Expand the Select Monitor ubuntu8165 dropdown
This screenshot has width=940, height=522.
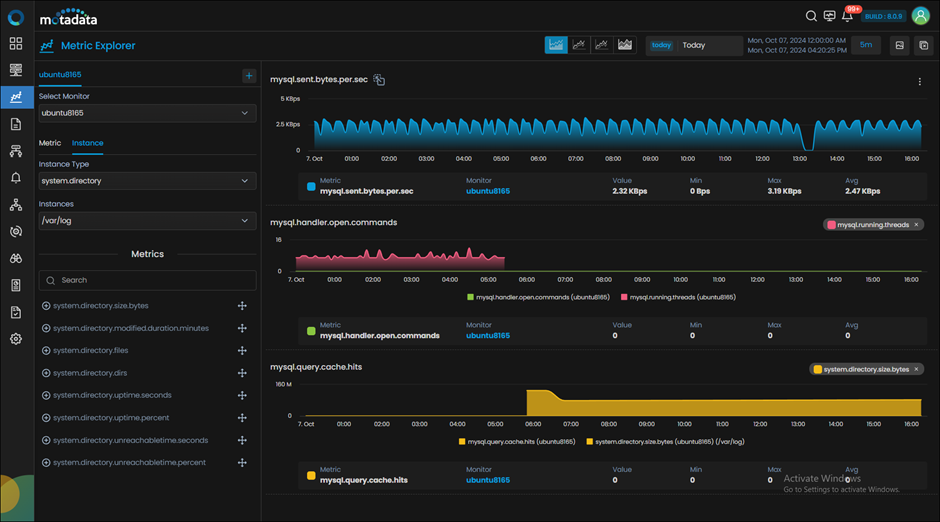pyautogui.click(x=147, y=113)
